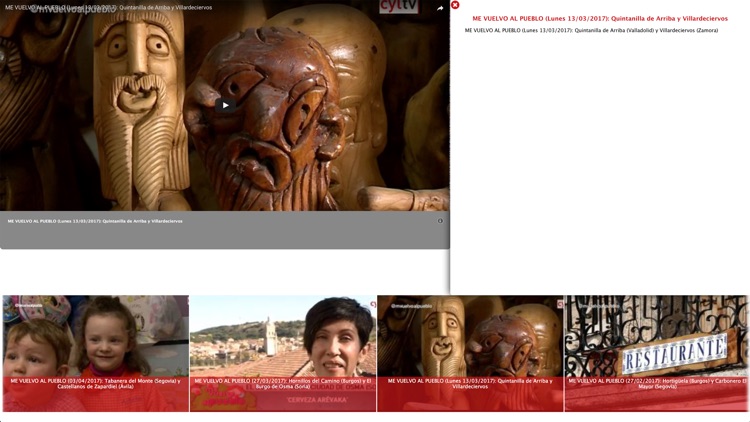The width and height of the screenshot is (750, 422).
Task: Click the info icon in the gray video bar
Action: pyautogui.click(x=440, y=221)
